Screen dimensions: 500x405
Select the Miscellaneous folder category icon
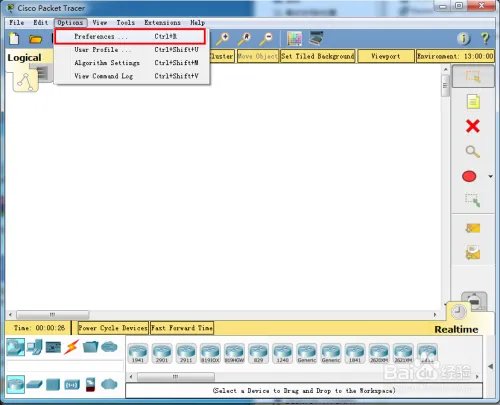[90, 347]
